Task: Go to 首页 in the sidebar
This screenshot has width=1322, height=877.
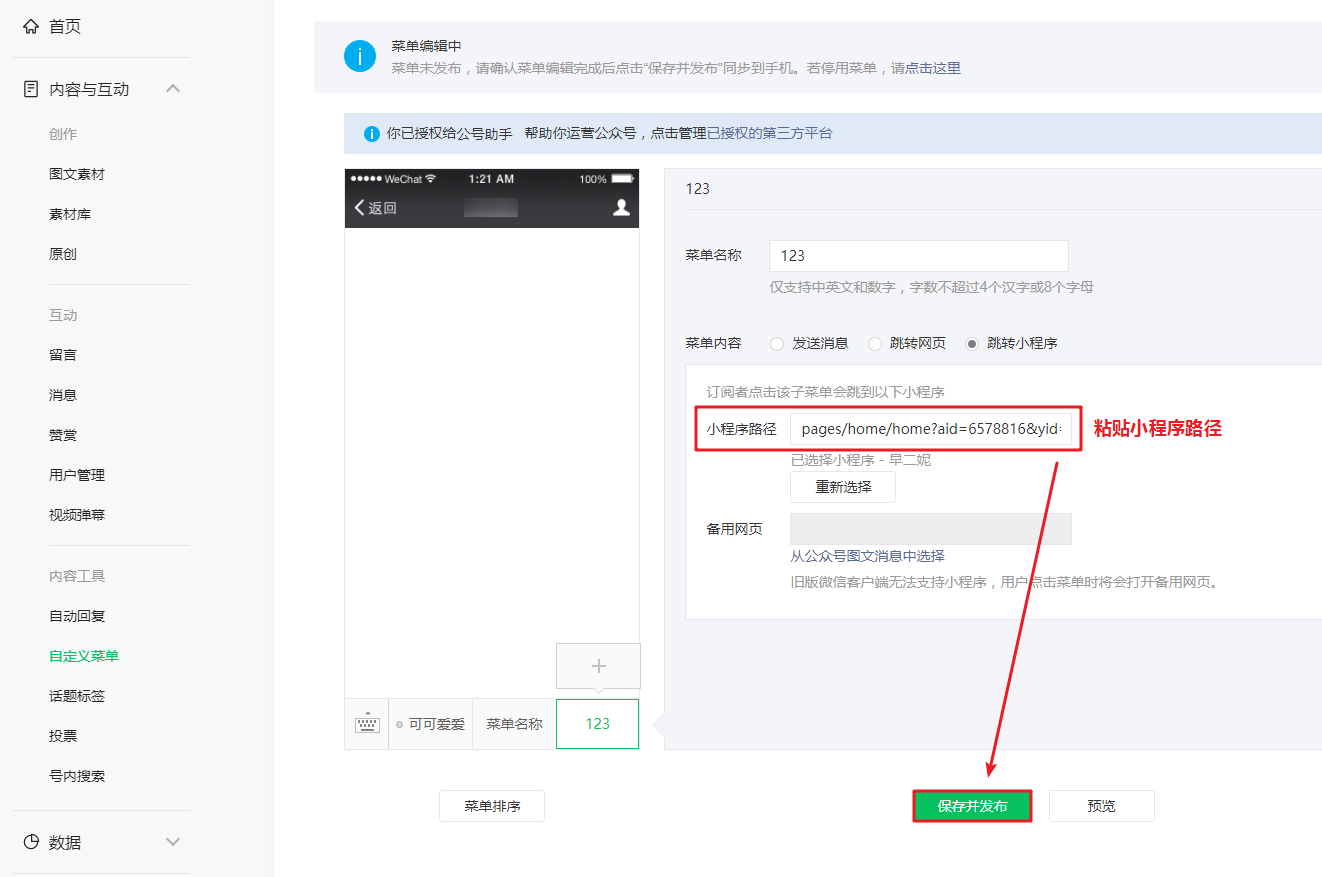Action: 65,26
